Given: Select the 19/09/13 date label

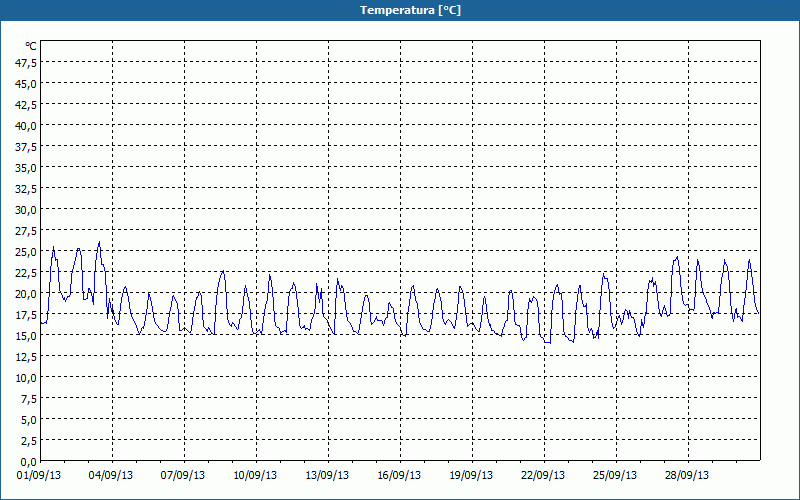Looking at the screenshot, I should [x=471, y=475].
